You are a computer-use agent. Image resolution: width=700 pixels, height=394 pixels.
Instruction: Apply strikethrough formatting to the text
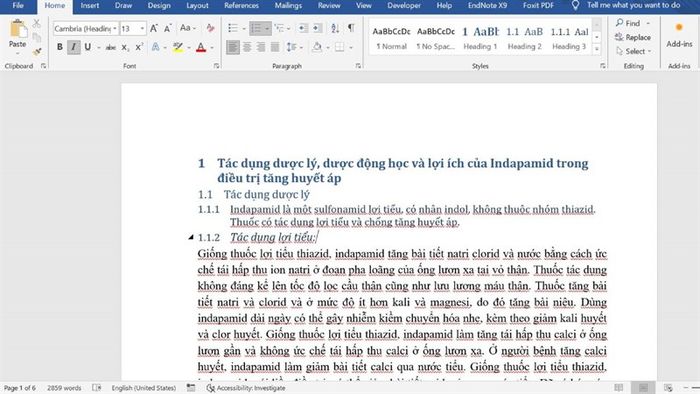tap(111, 47)
